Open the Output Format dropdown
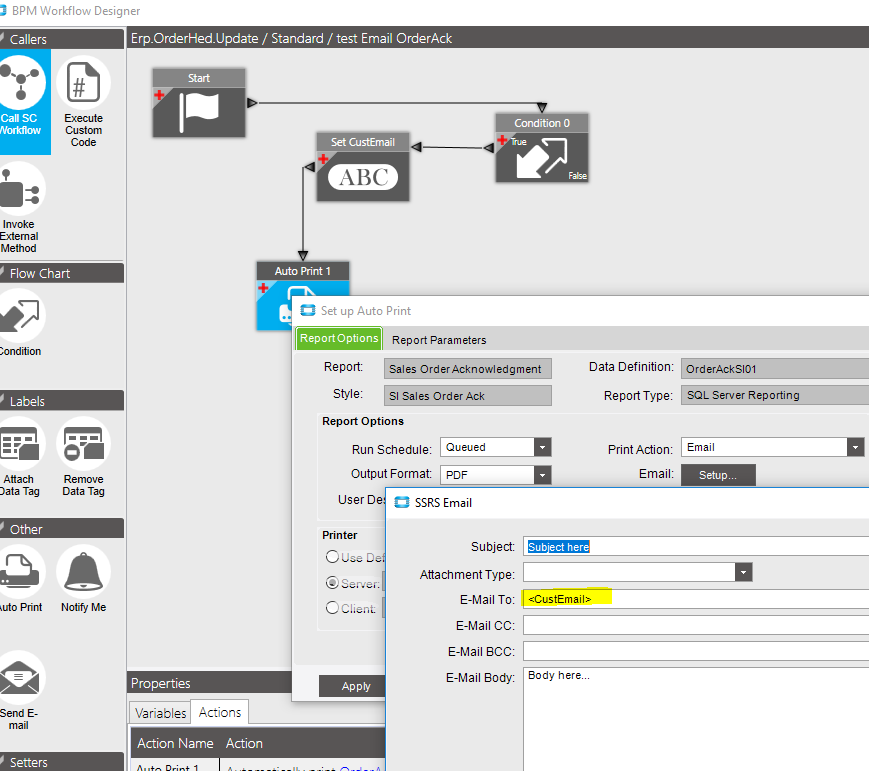 [x=543, y=475]
